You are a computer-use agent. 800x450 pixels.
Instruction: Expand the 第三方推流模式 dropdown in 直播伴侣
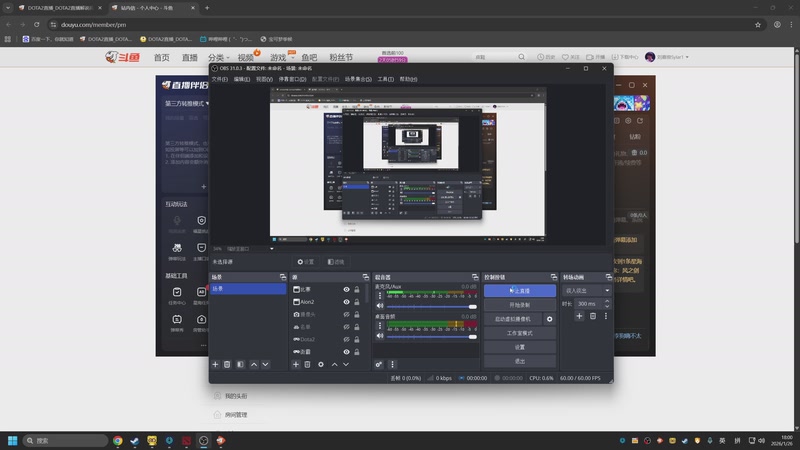pyautogui.click(x=187, y=104)
